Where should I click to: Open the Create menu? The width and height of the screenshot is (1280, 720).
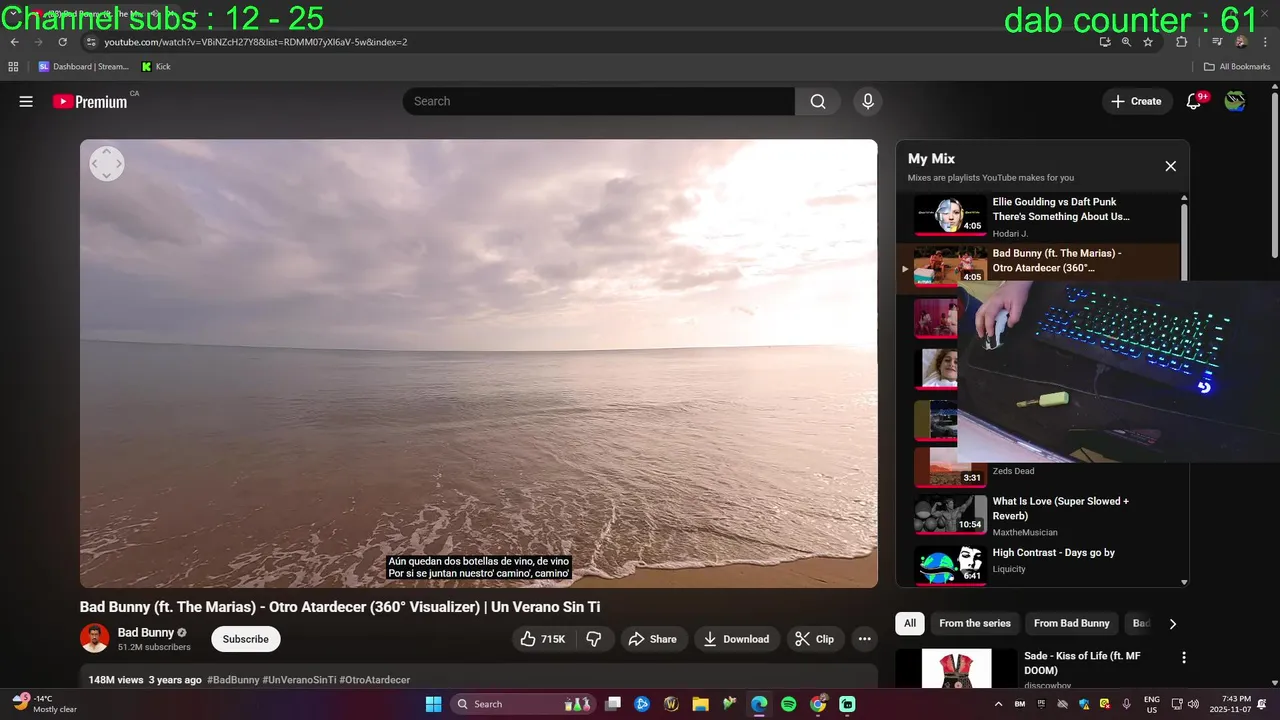(1137, 101)
